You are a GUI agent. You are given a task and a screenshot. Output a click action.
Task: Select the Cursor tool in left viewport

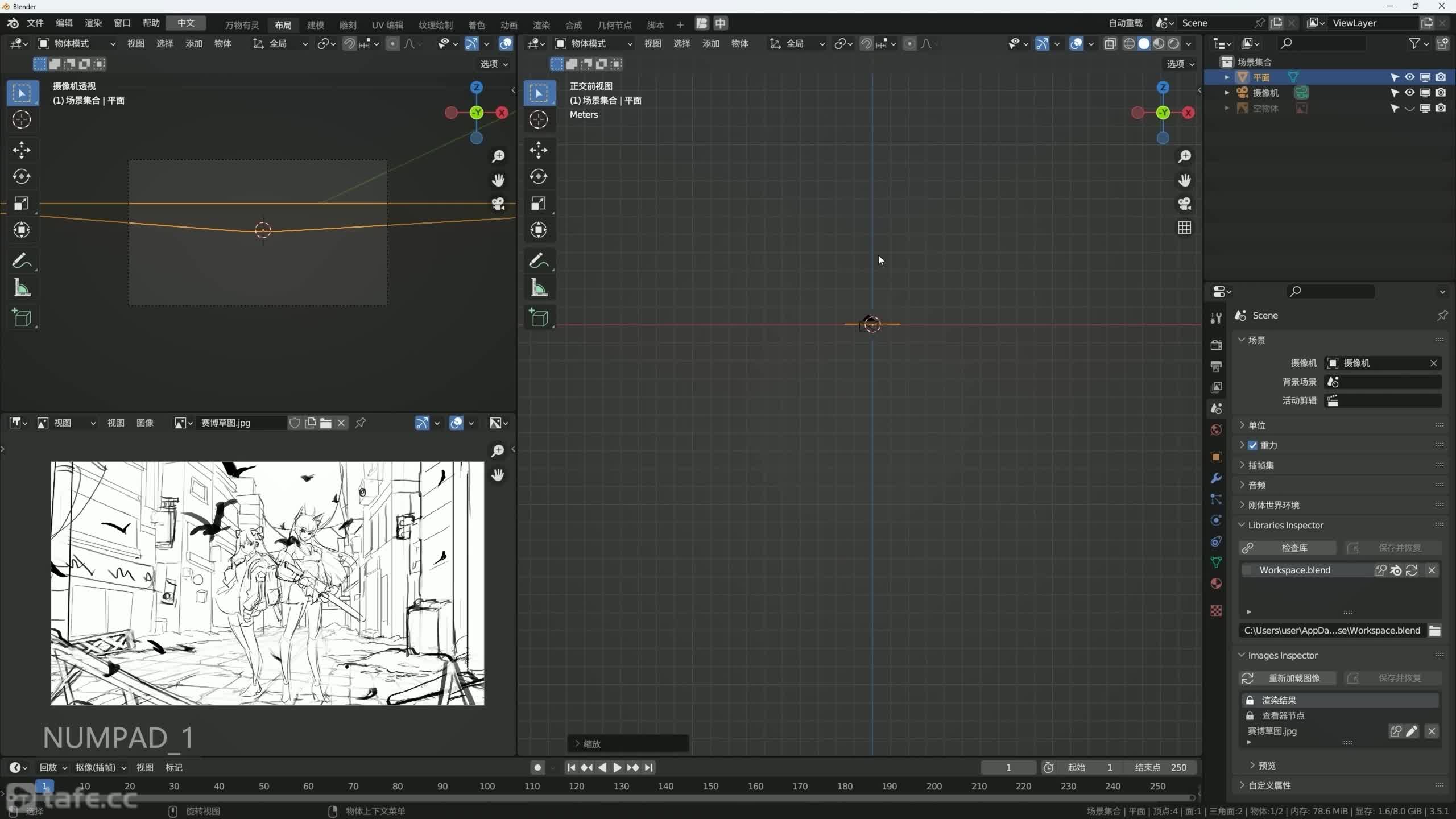click(22, 119)
